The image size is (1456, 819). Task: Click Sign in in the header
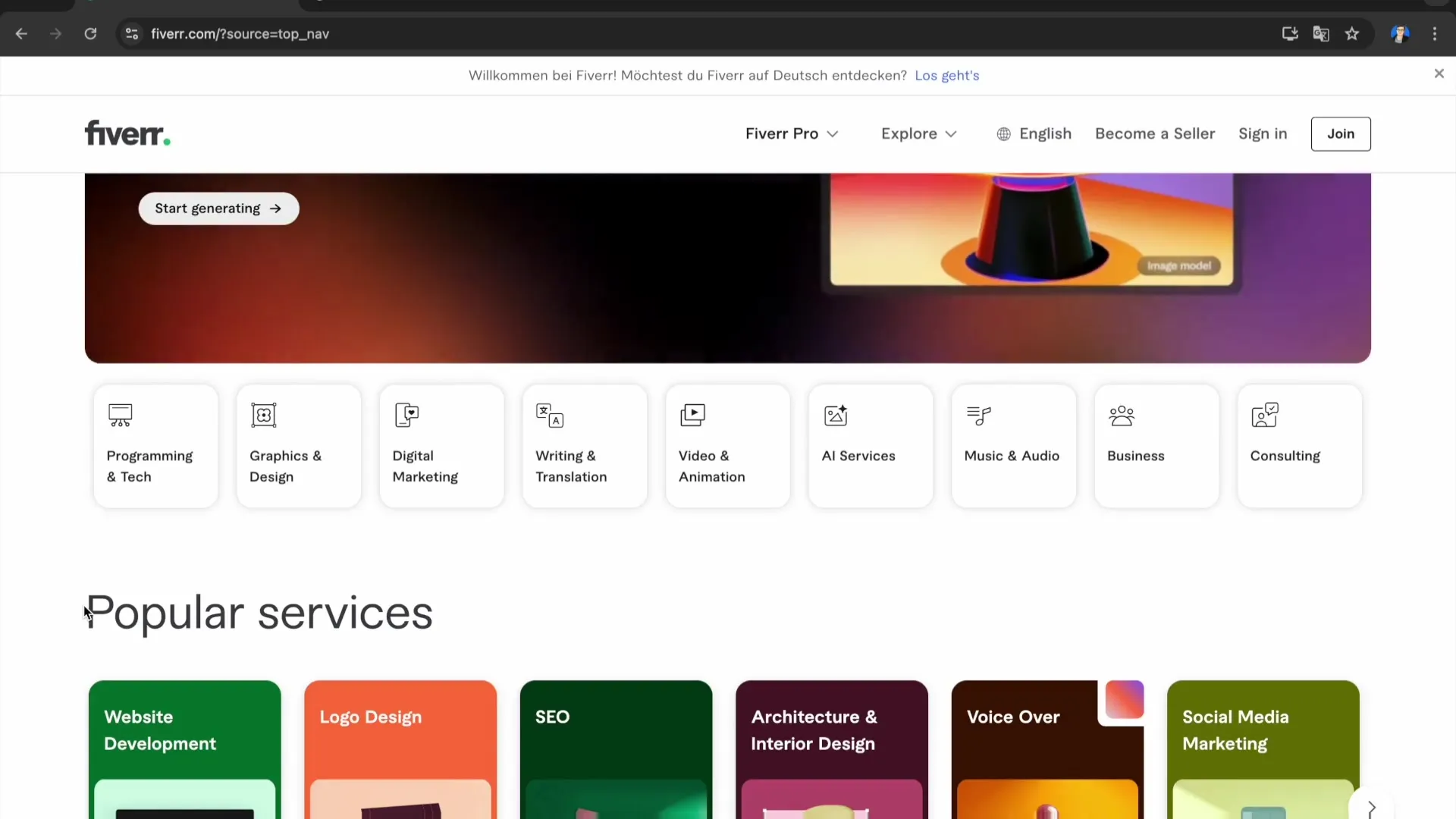coord(1262,133)
